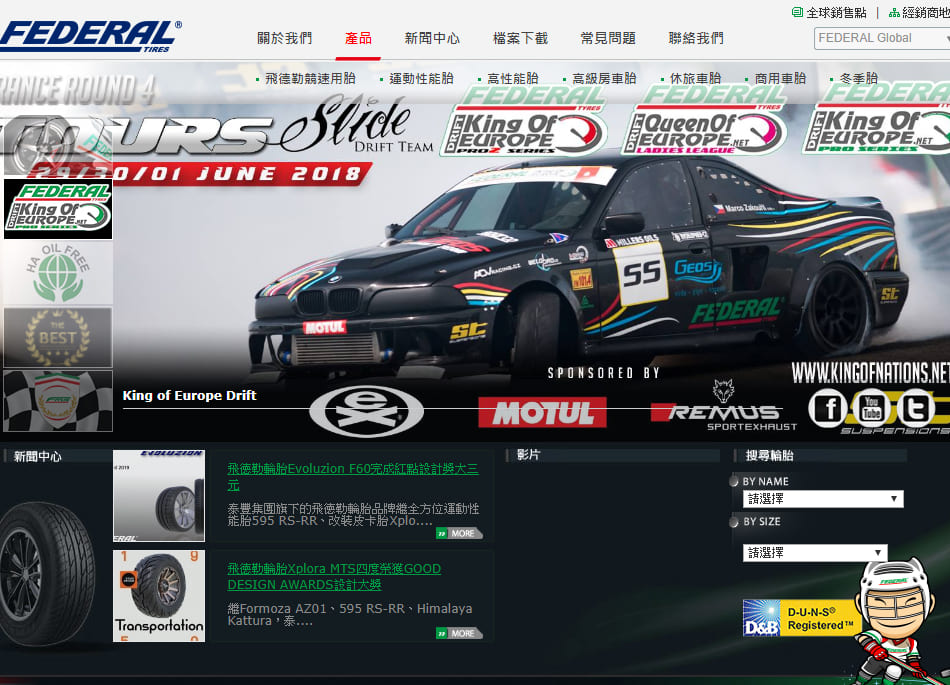The height and width of the screenshot is (685, 950).
Task: Open the YouTube icon on the banner
Action: (872, 407)
